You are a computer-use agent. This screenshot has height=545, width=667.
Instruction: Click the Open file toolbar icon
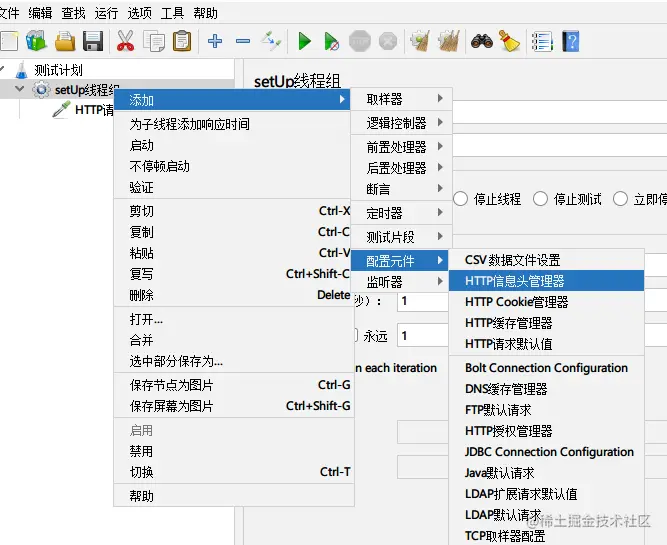[65, 41]
